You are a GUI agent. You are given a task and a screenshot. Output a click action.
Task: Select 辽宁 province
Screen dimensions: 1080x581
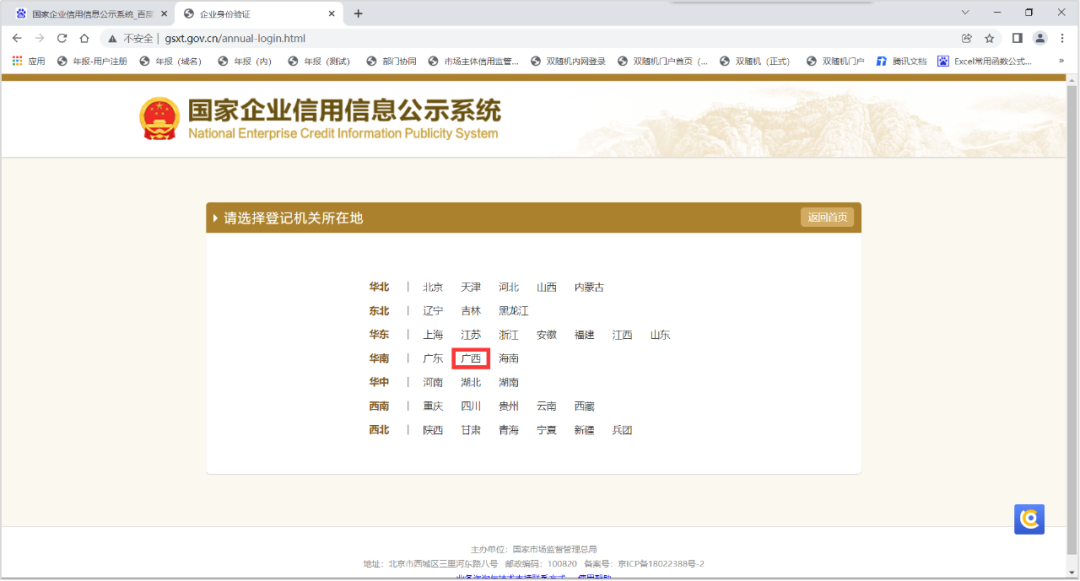433,311
